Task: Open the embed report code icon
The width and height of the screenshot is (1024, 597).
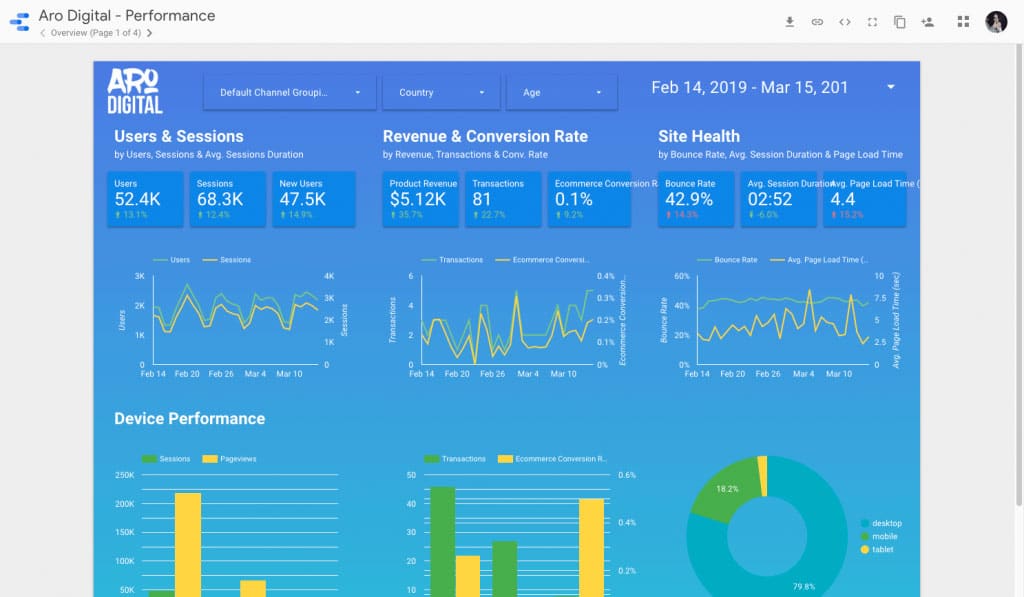Action: (x=844, y=22)
